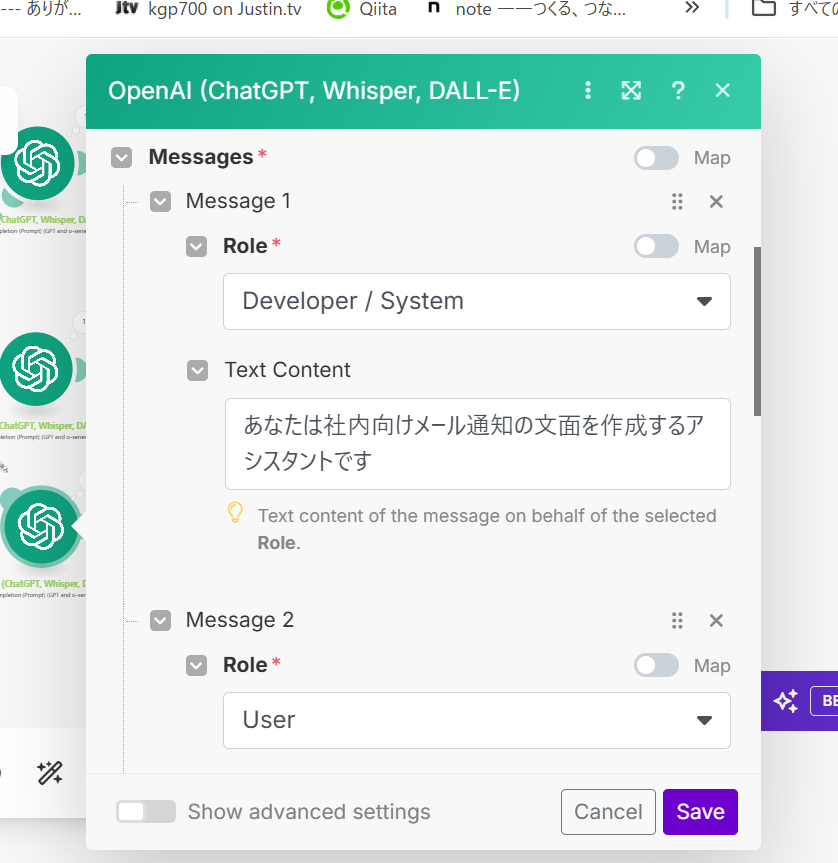Select the bottom OpenAI module on canvas
This screenshot has width=838, height=863.
40,527
